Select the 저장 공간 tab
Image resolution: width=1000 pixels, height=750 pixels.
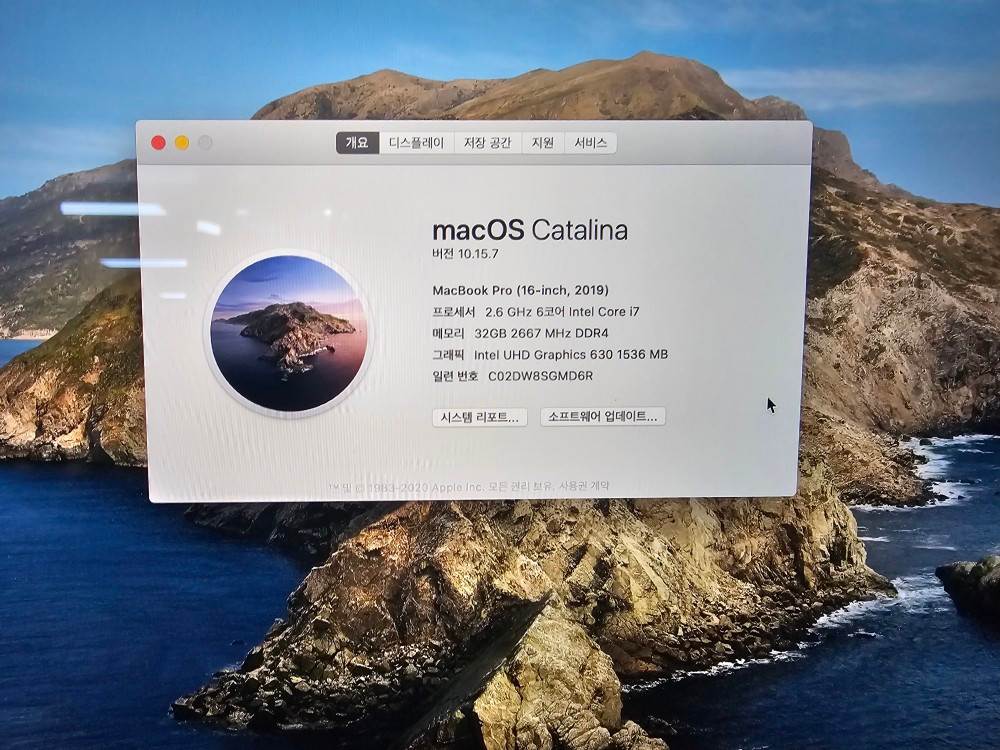(487, 143)
